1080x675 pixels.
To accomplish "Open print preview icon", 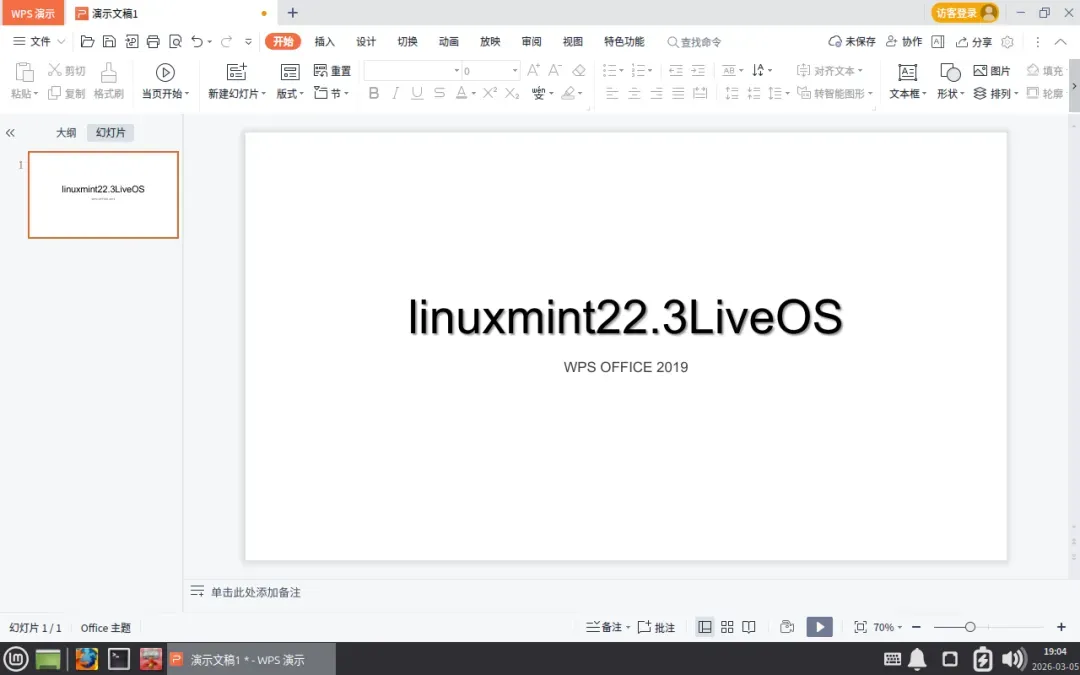I will point(175,41).
